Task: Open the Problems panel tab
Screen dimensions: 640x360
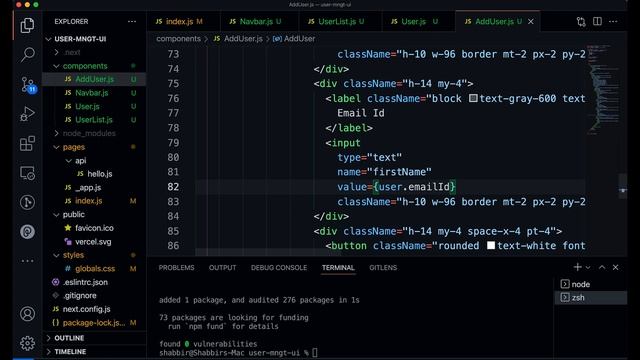Action: tap(176, 268)
